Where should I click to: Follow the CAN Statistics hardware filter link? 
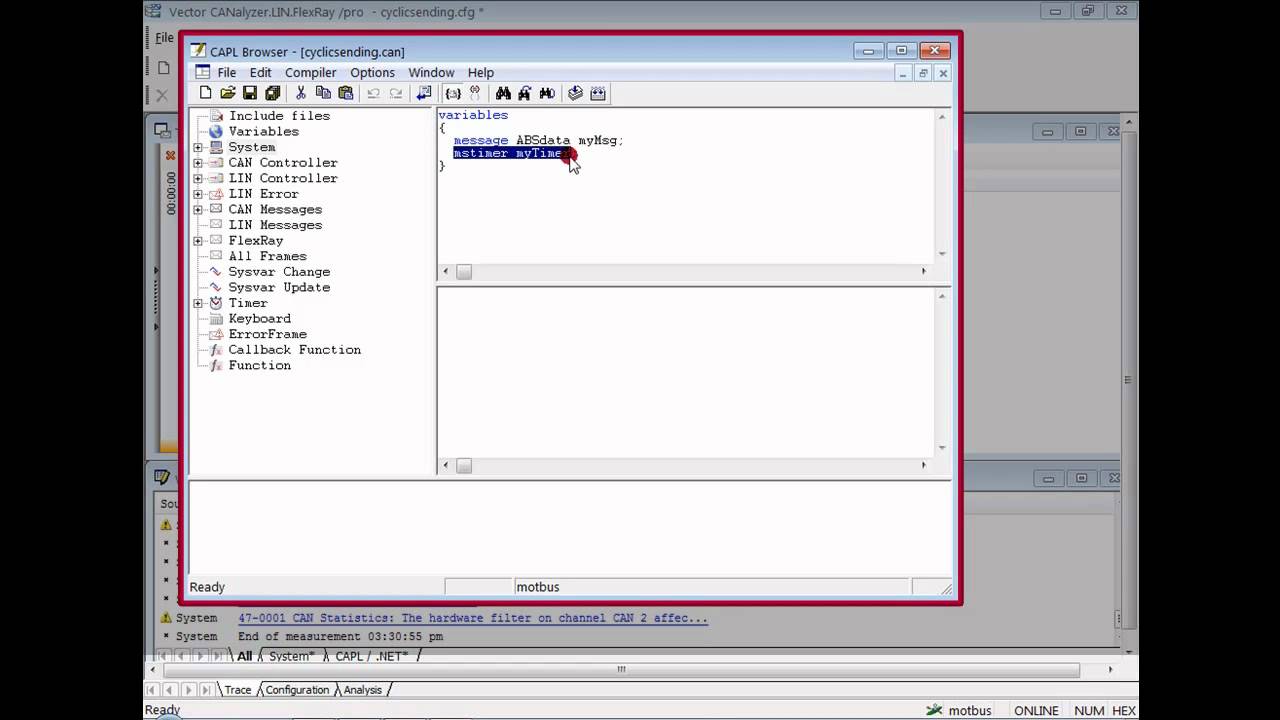point(472,618)
